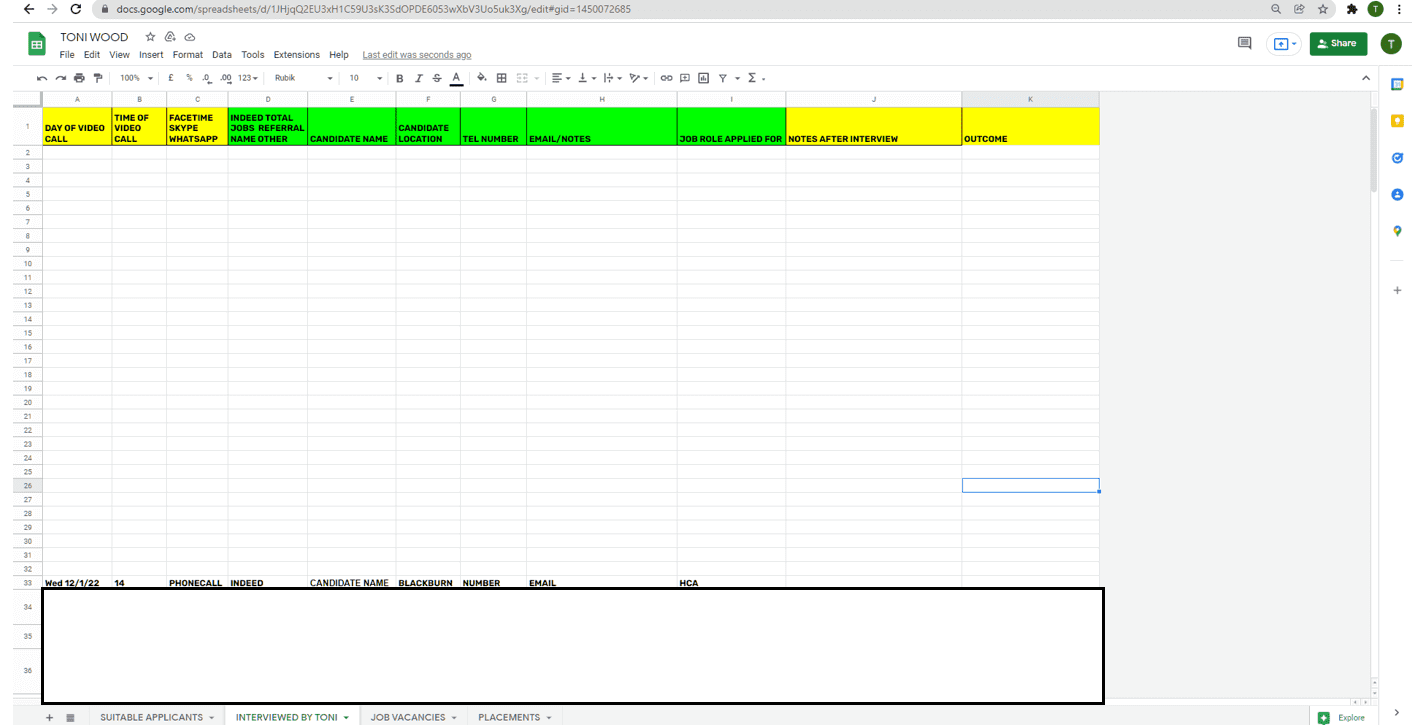Select the OUTCOME header cell
This screenshot has width=1412, height=725.
coord(1030,127)
